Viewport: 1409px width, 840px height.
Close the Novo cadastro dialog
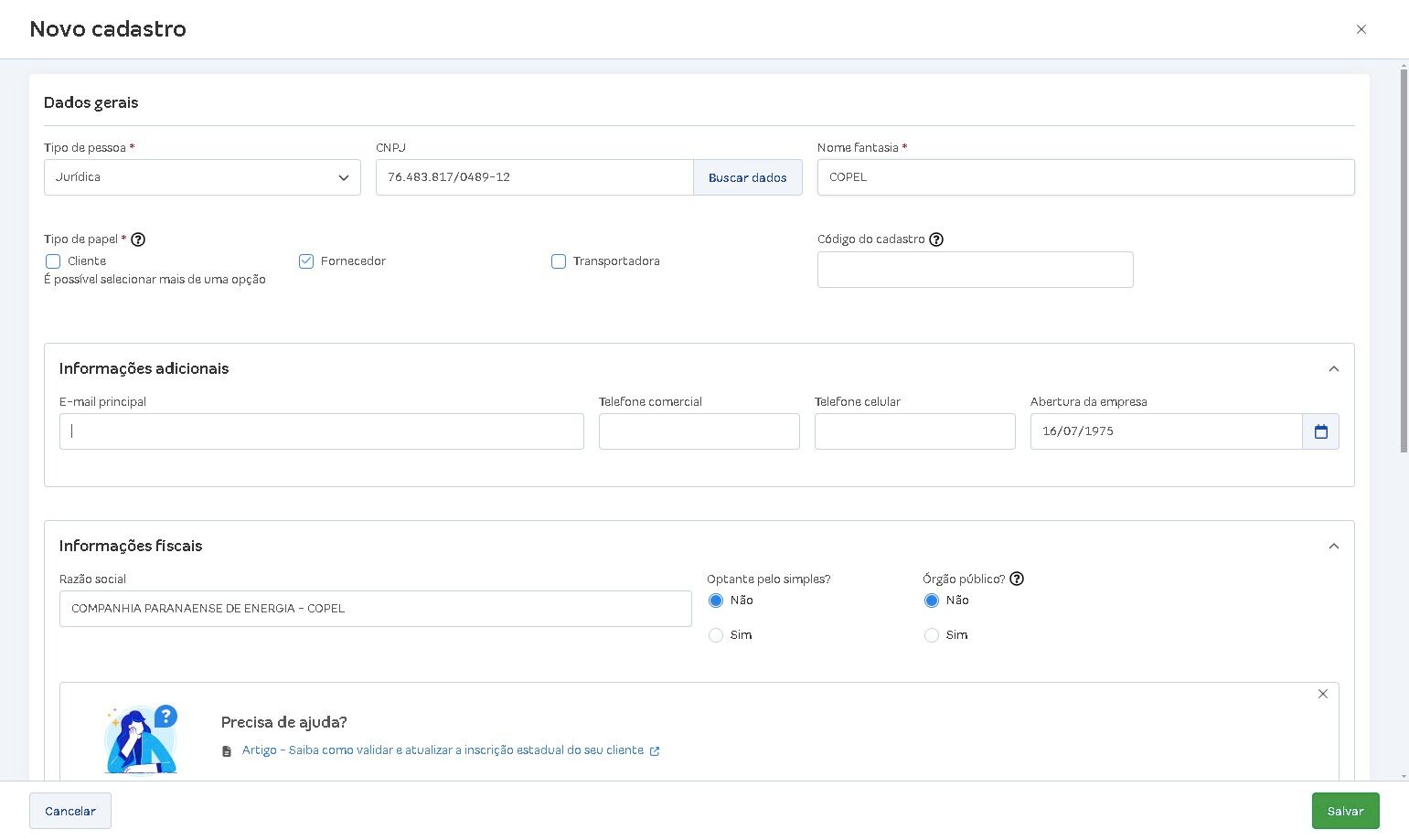(1361, 29)
